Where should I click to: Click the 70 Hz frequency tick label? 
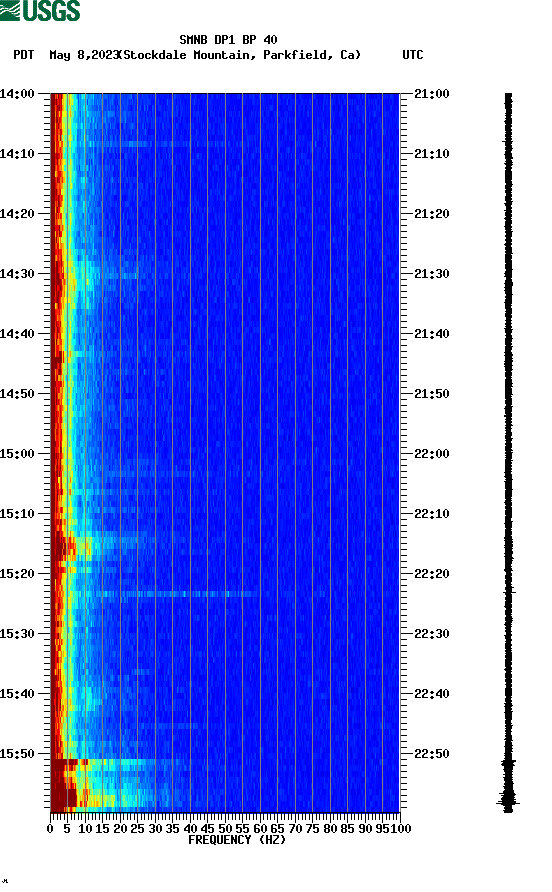(x=295, y=829)
